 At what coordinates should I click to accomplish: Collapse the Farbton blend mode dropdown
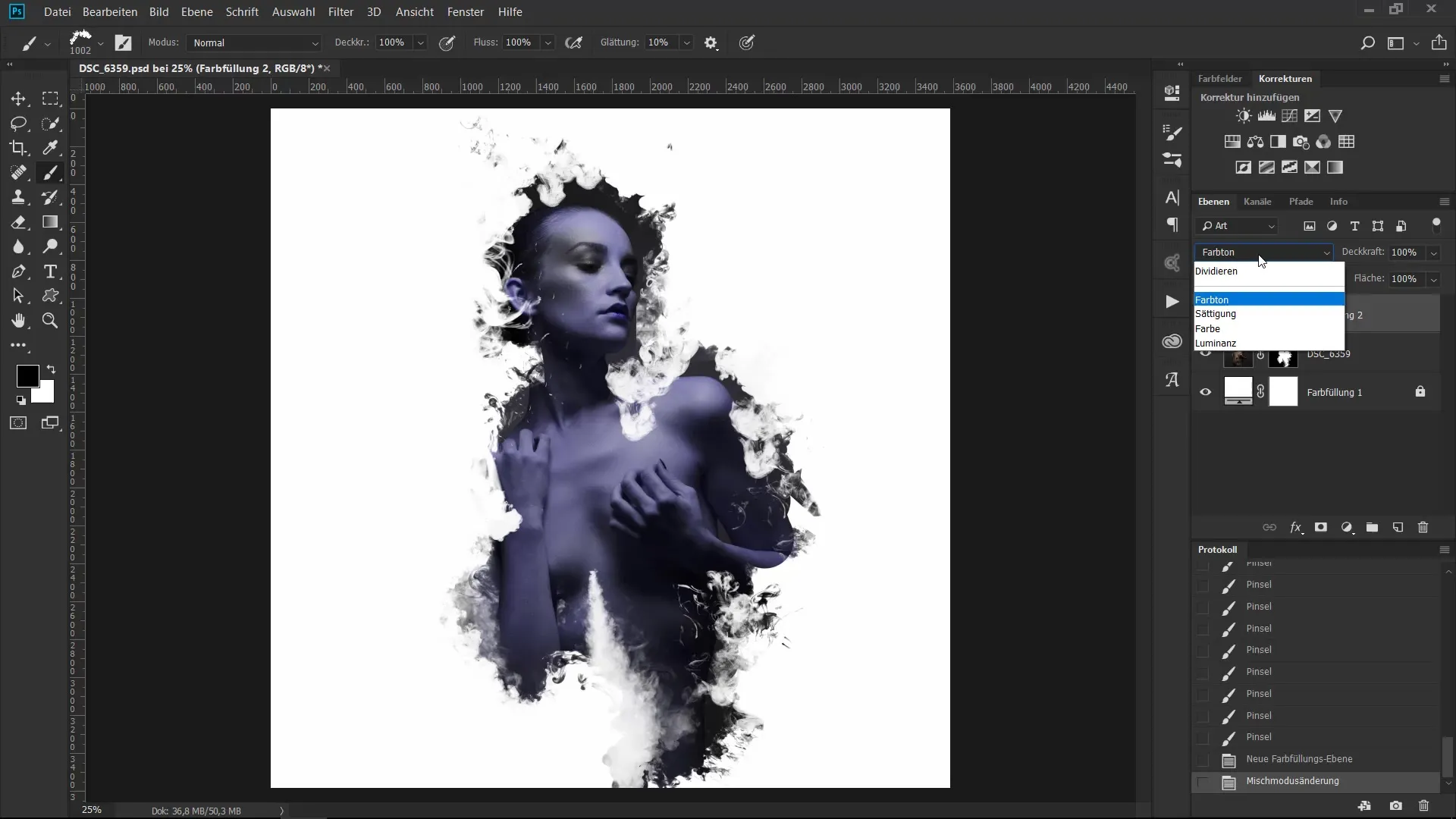1263,253
